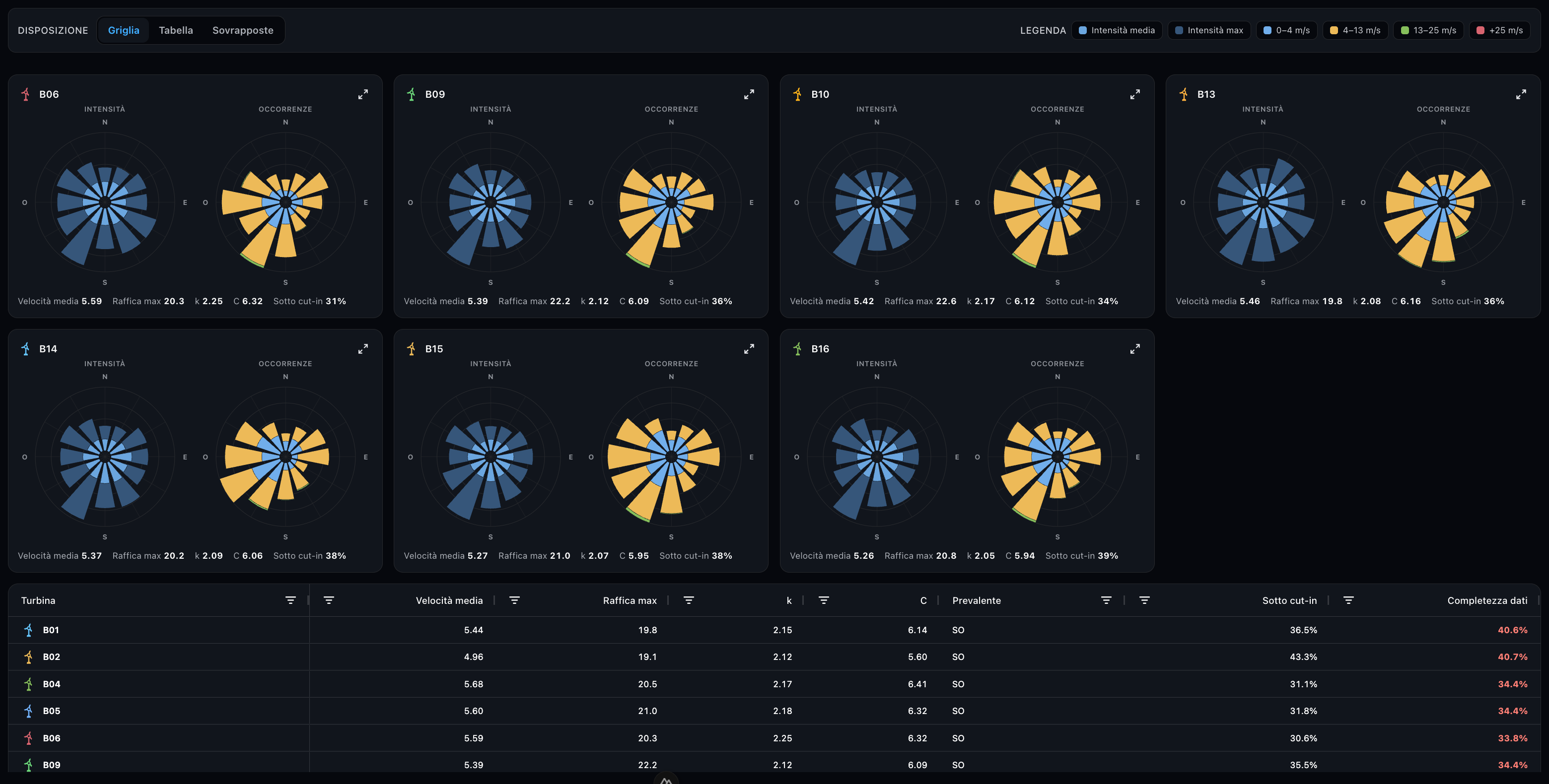Click B15 card Weibull C 5.95 stat
This screenshot has width=1549, height=784.
point(634,556)
